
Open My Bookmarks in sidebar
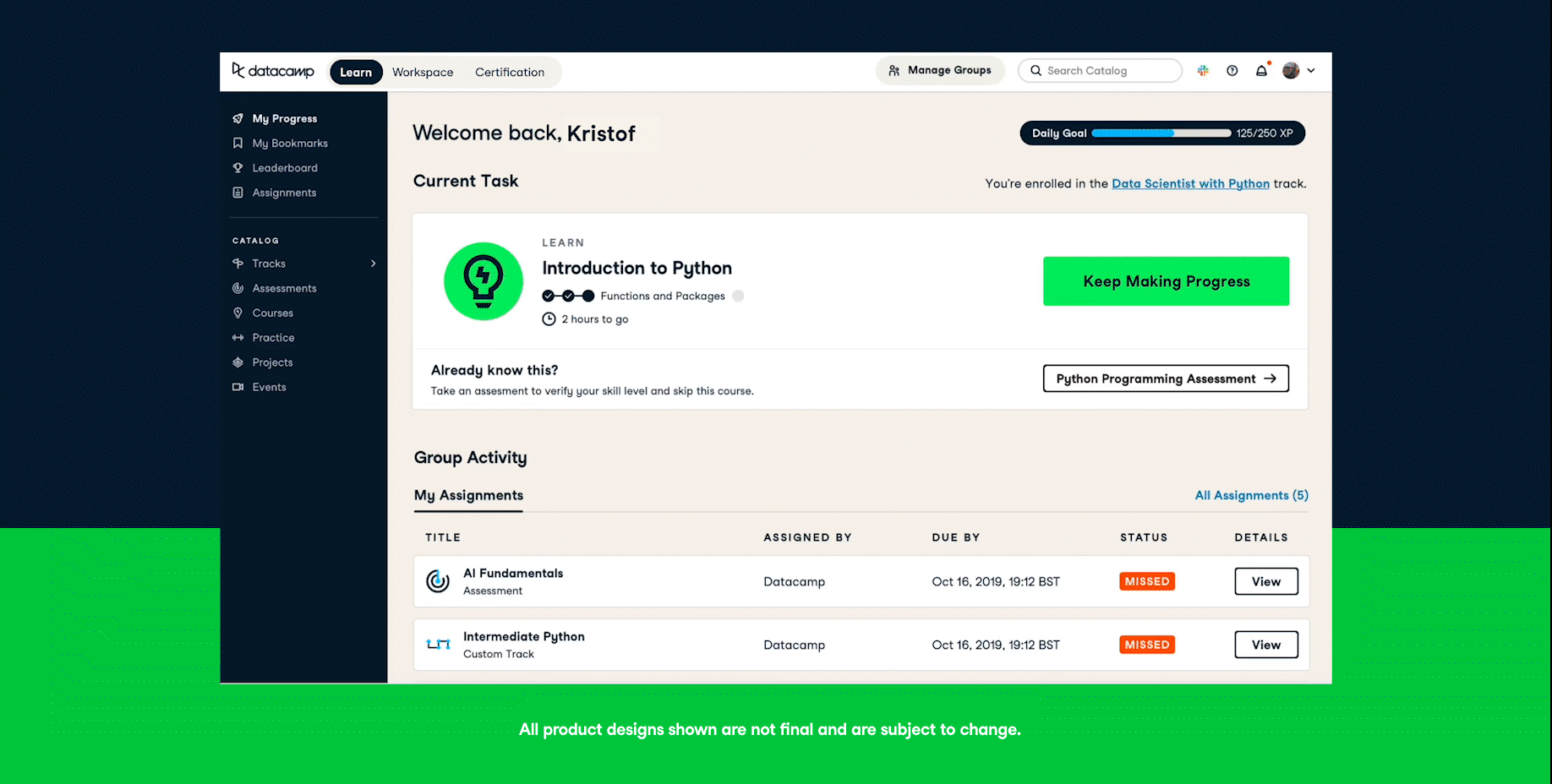pos(290,143)
